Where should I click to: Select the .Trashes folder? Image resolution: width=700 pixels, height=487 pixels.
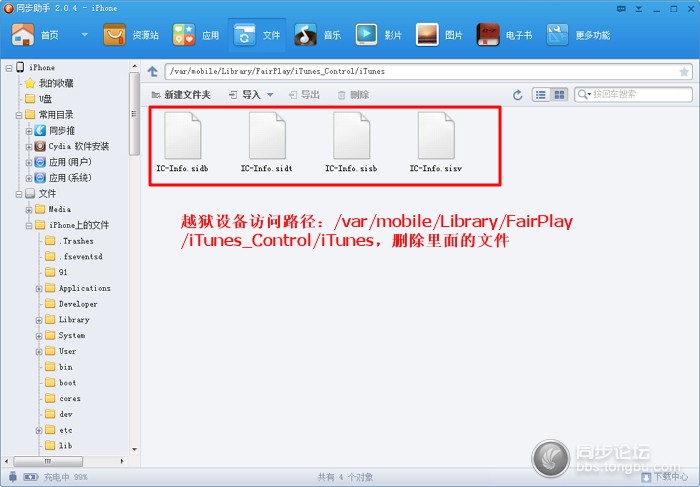[69, 241]
